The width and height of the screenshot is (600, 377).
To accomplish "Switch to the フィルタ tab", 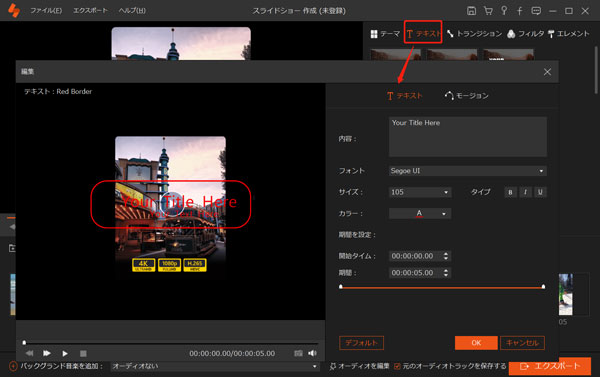I will 525,34.
